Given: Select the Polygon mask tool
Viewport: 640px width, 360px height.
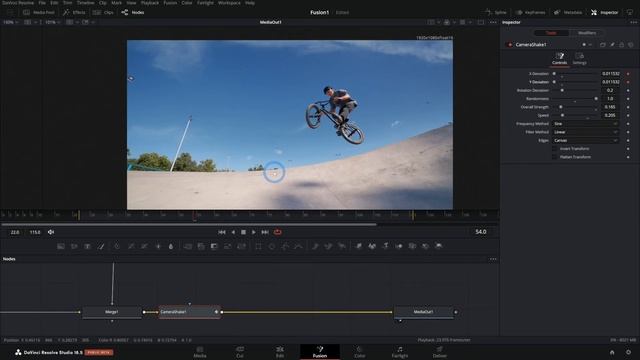Looking at the screenshot, I should pyautogui.click(x=285, y=246).
